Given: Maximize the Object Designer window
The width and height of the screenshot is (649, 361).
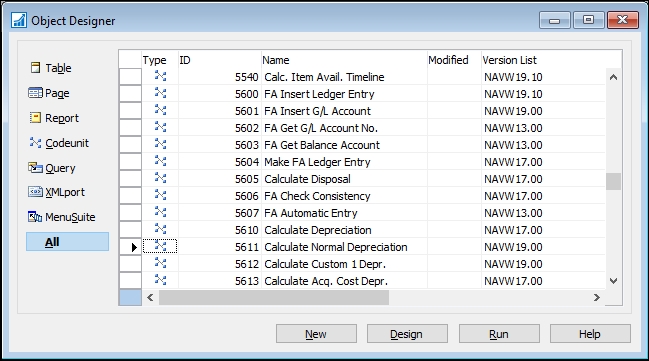Looking at the screenshot, I should [589, 20].
